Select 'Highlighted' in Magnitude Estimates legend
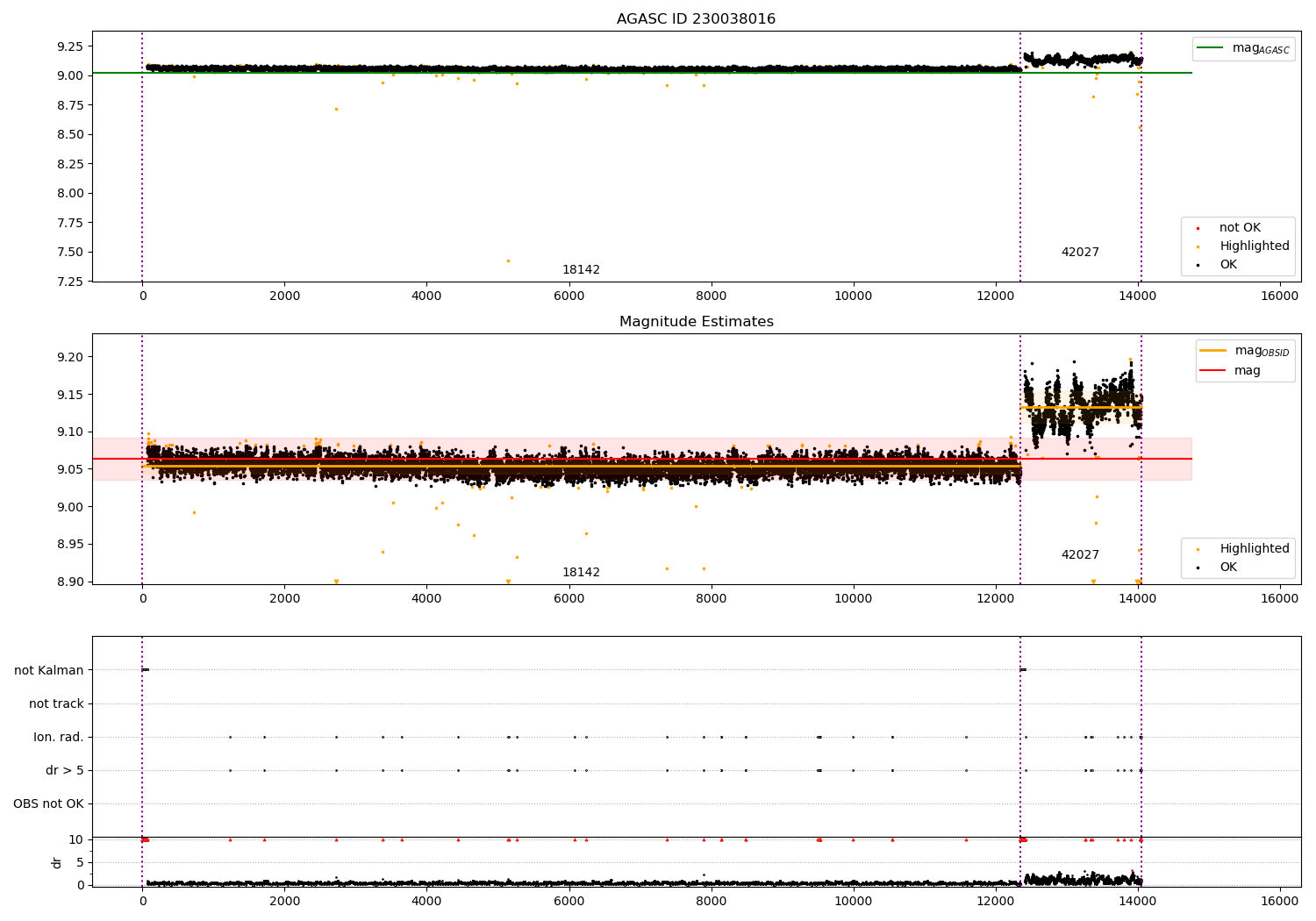The height and width of the screenshot is (921, 1316). click(x=1254, y=549)
